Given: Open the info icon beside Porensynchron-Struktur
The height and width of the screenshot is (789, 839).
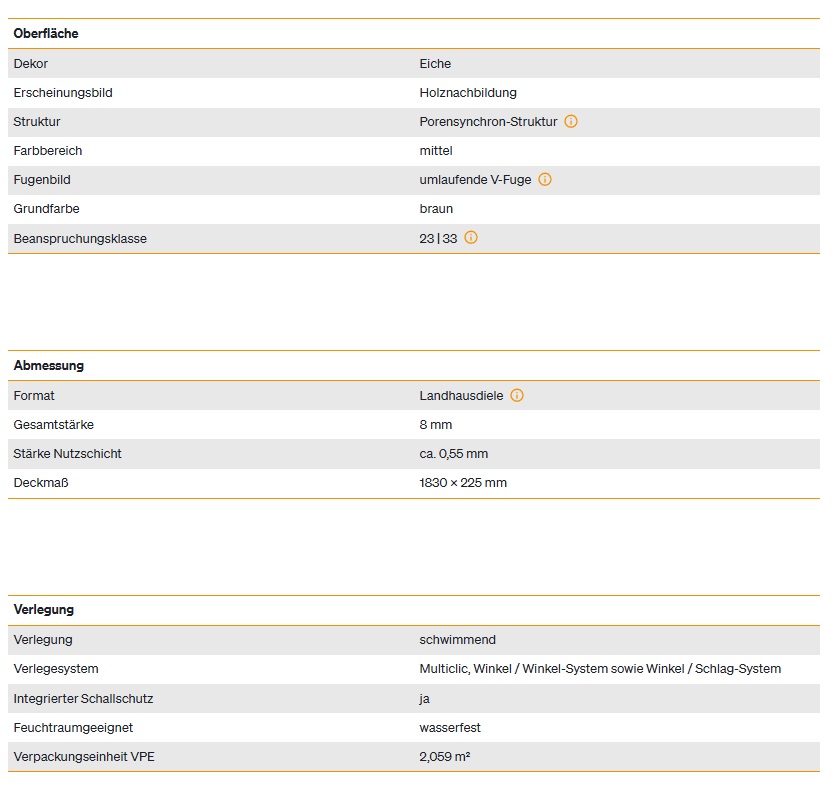Looking at the screenshot, I should point(571,121).
